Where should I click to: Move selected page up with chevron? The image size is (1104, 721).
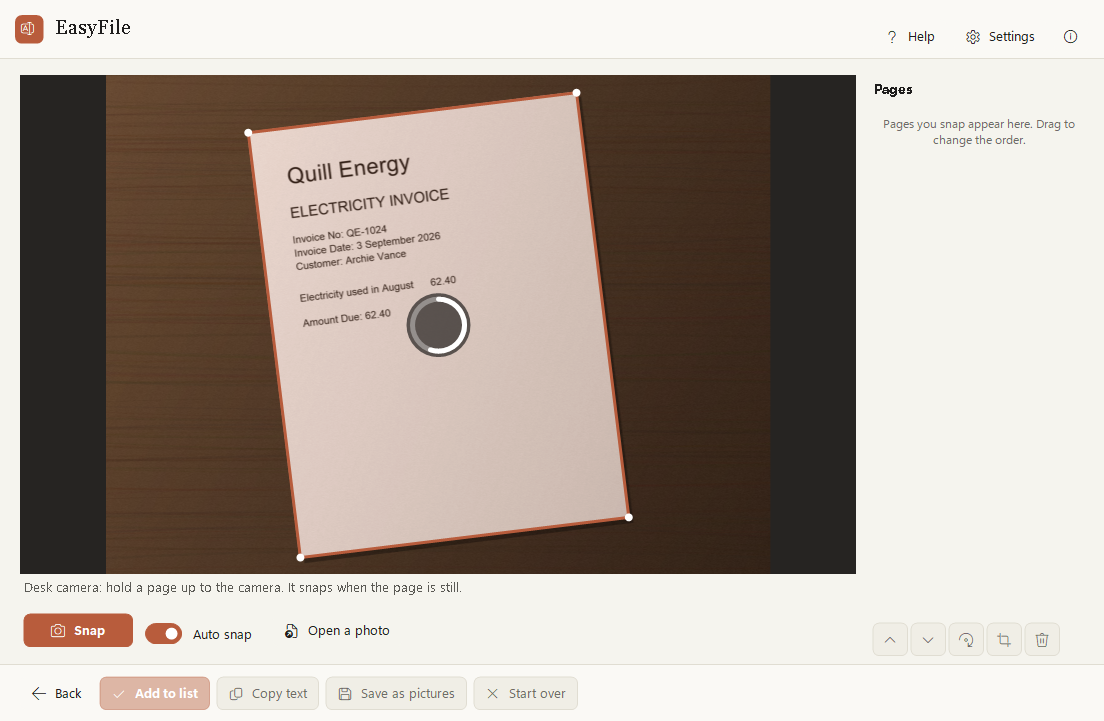pyautogui.click(x=890, y=639)
